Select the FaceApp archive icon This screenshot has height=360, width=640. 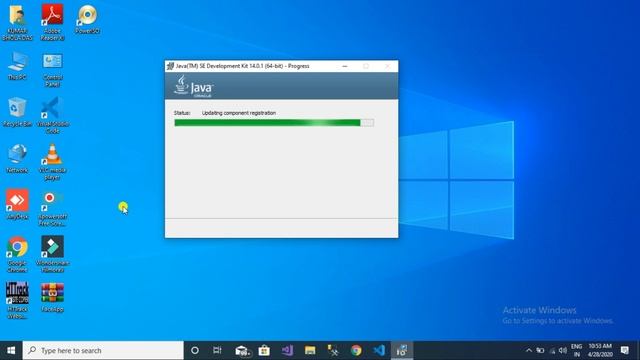(52, 298)
